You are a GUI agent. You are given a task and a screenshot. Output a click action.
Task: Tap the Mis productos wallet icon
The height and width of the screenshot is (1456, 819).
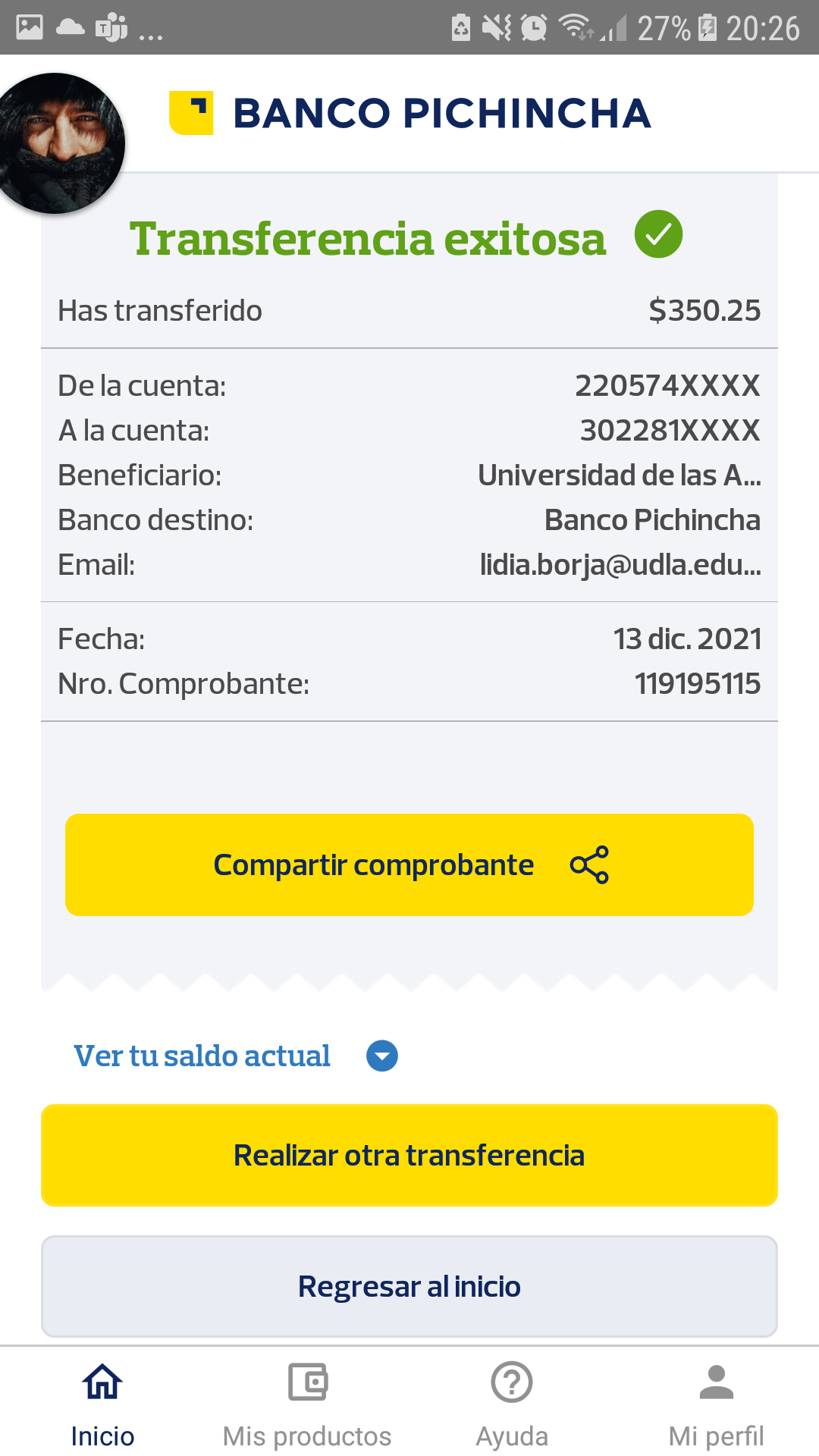pos(307,1381)
